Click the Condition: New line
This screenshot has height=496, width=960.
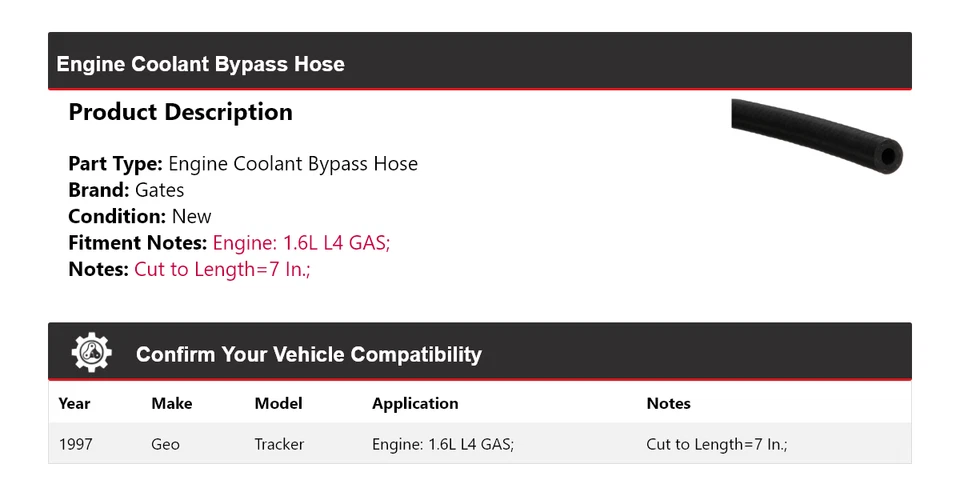[140, 216]
